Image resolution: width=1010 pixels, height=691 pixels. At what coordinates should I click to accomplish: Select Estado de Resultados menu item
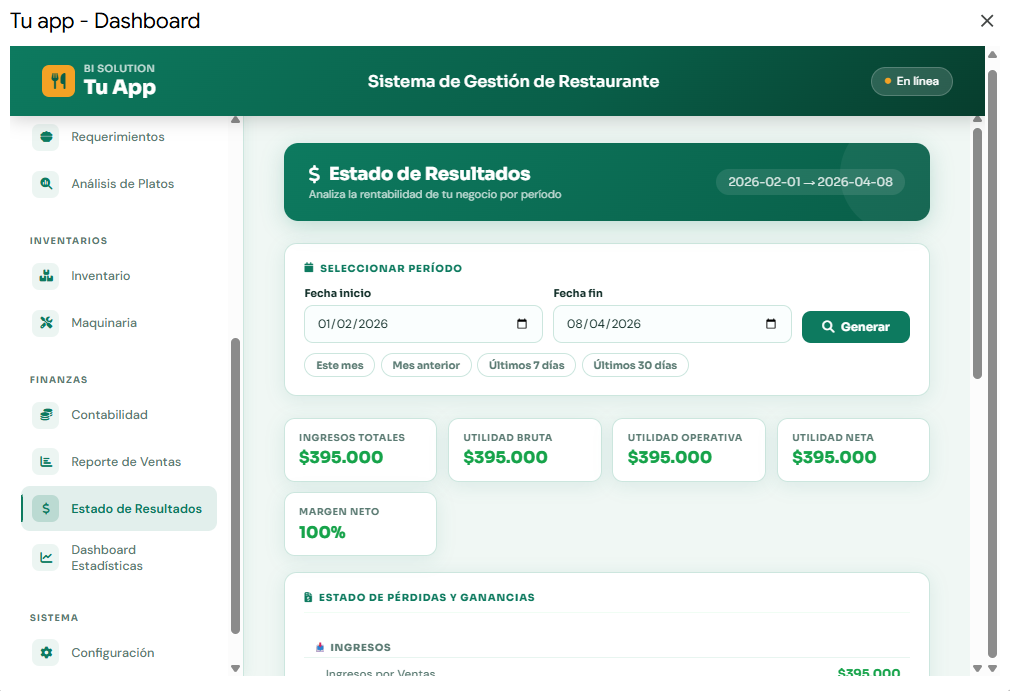(x=119, y=509)
